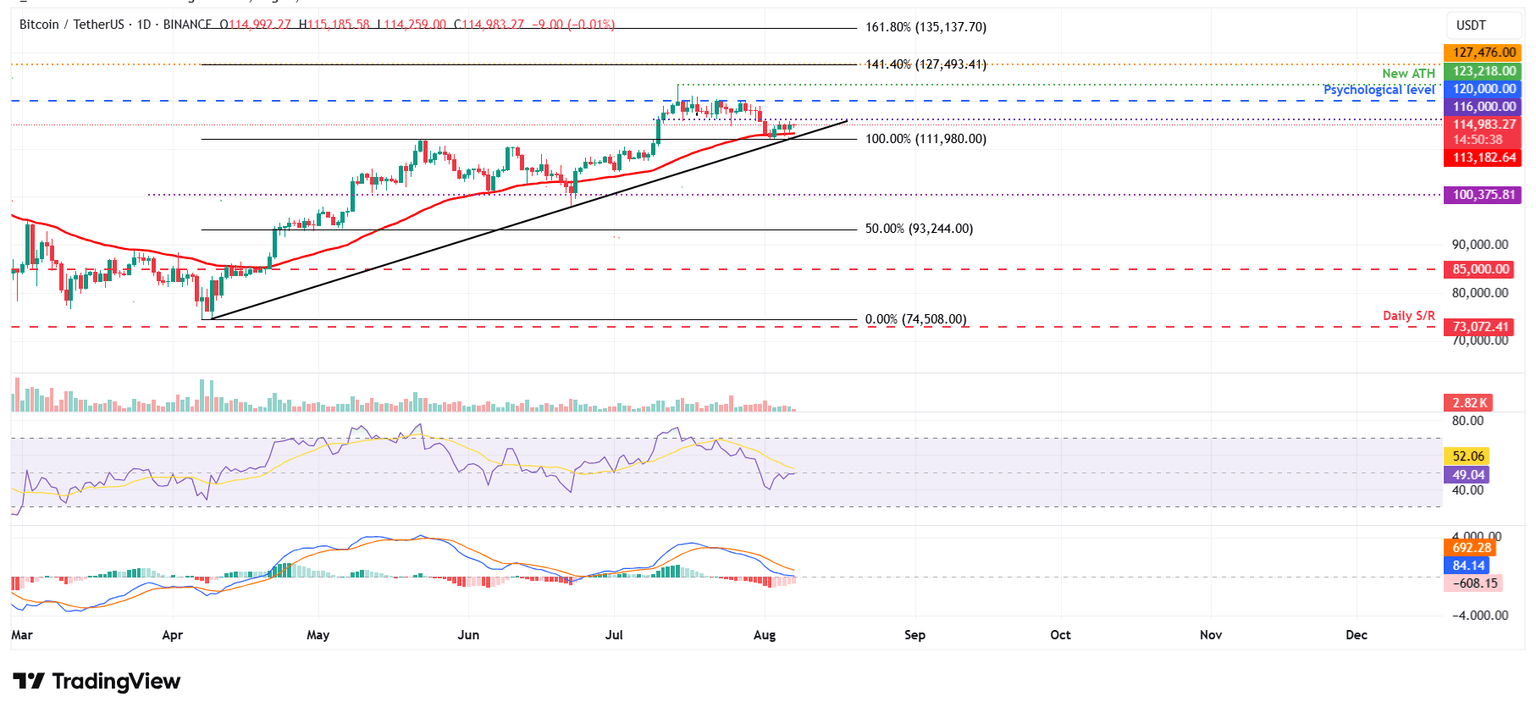Click the red 85,000.00 price label
The image size is (1536, 713).
pyautogui.click(x=1483, y=269)
